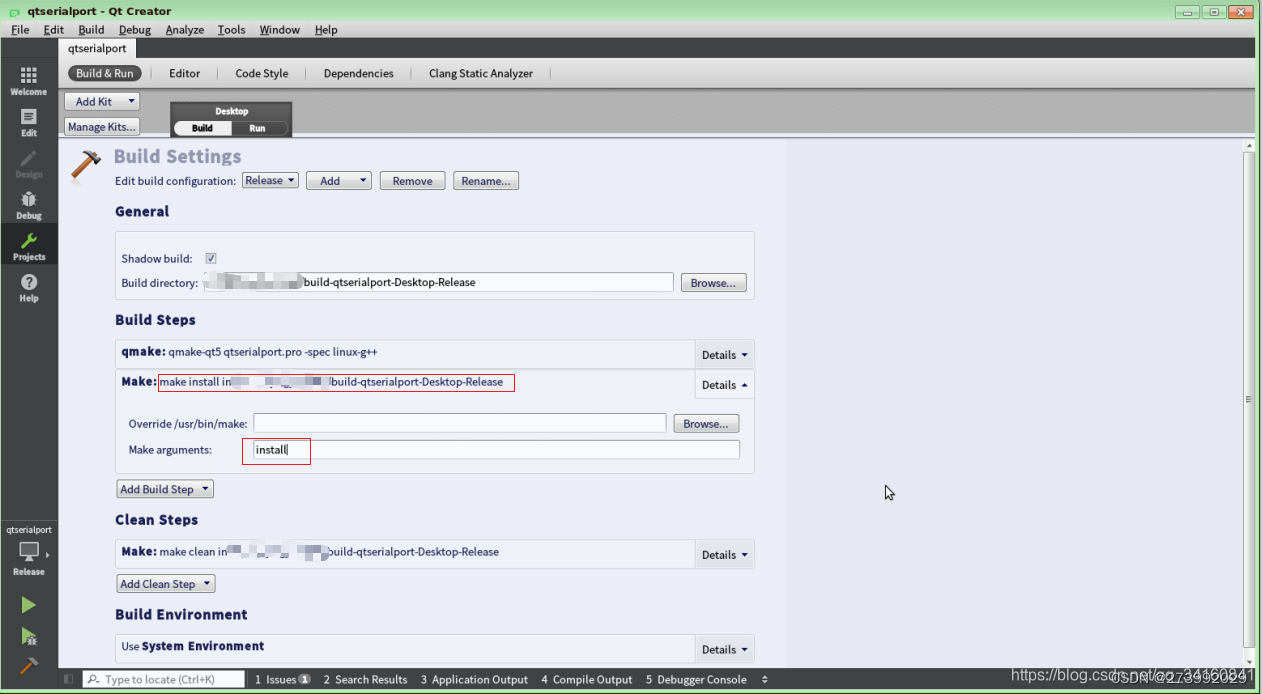The image size is (1263, 694).
Task: Toggle the left sidebar icon
Action: (68, 679)
